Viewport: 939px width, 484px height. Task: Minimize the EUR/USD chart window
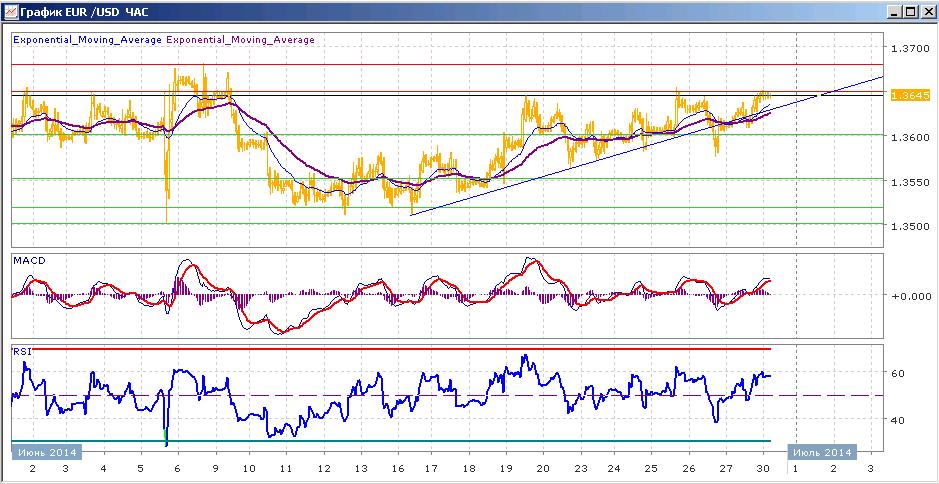pos(895,11)
